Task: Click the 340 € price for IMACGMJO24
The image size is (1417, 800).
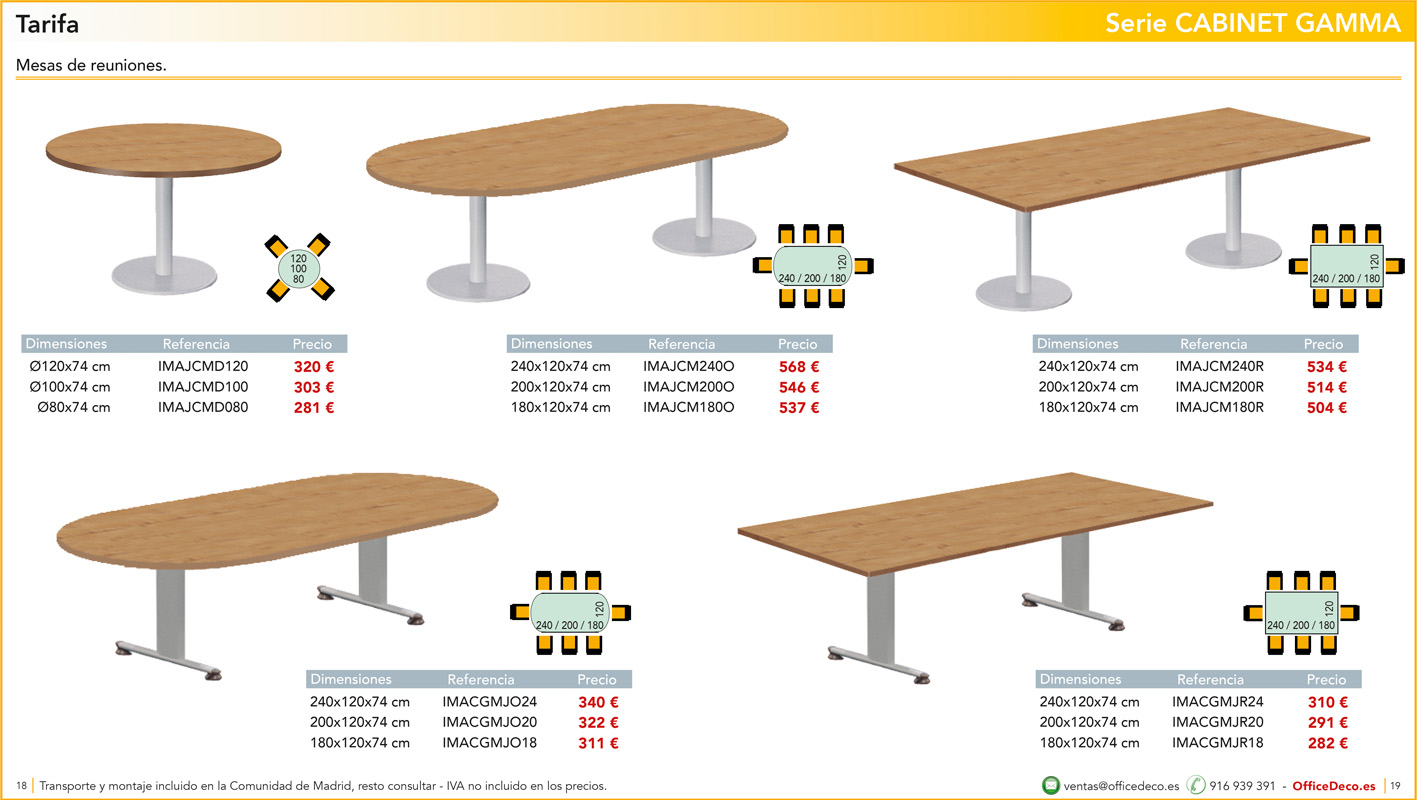Action: pos(598,702)
